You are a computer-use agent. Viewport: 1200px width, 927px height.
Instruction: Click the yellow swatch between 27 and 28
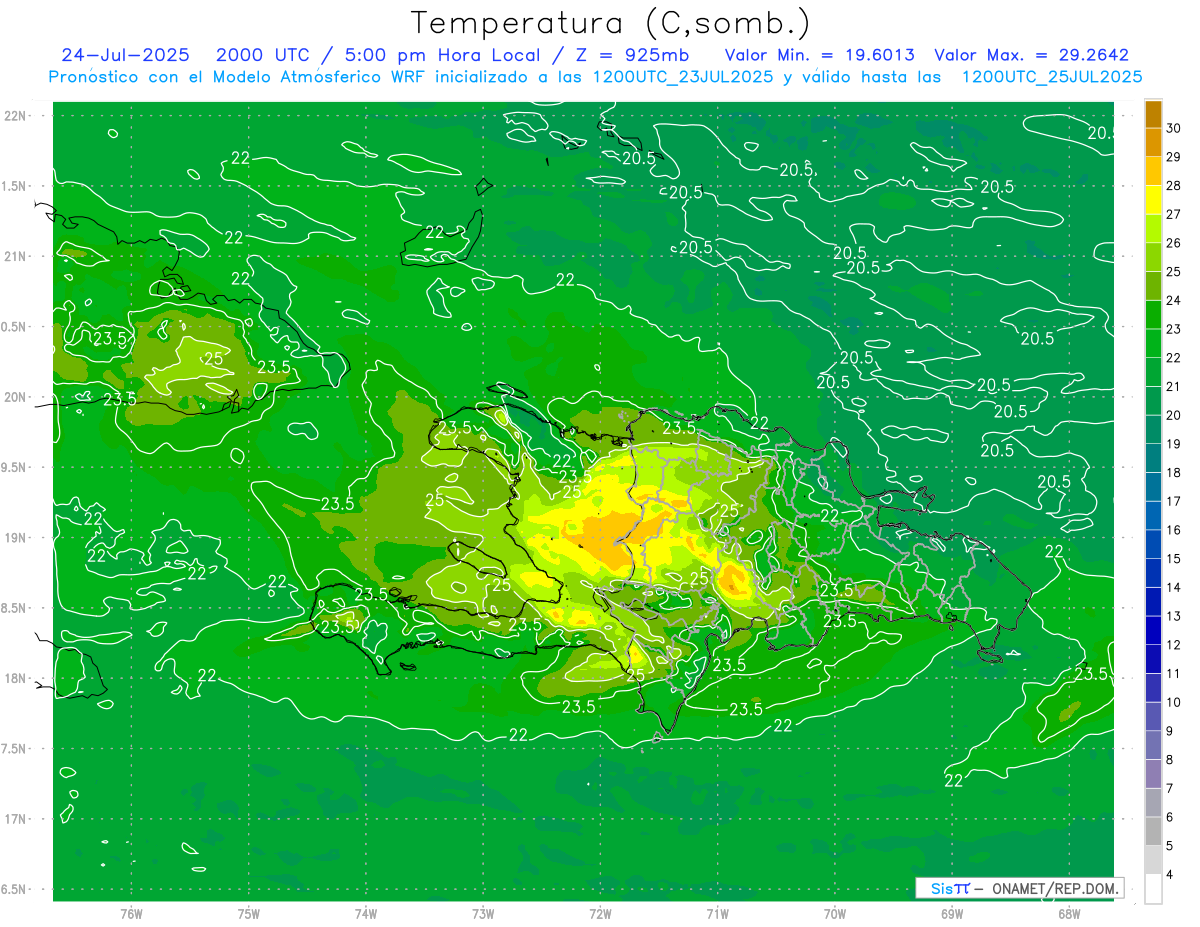[x=1153, y=200]
